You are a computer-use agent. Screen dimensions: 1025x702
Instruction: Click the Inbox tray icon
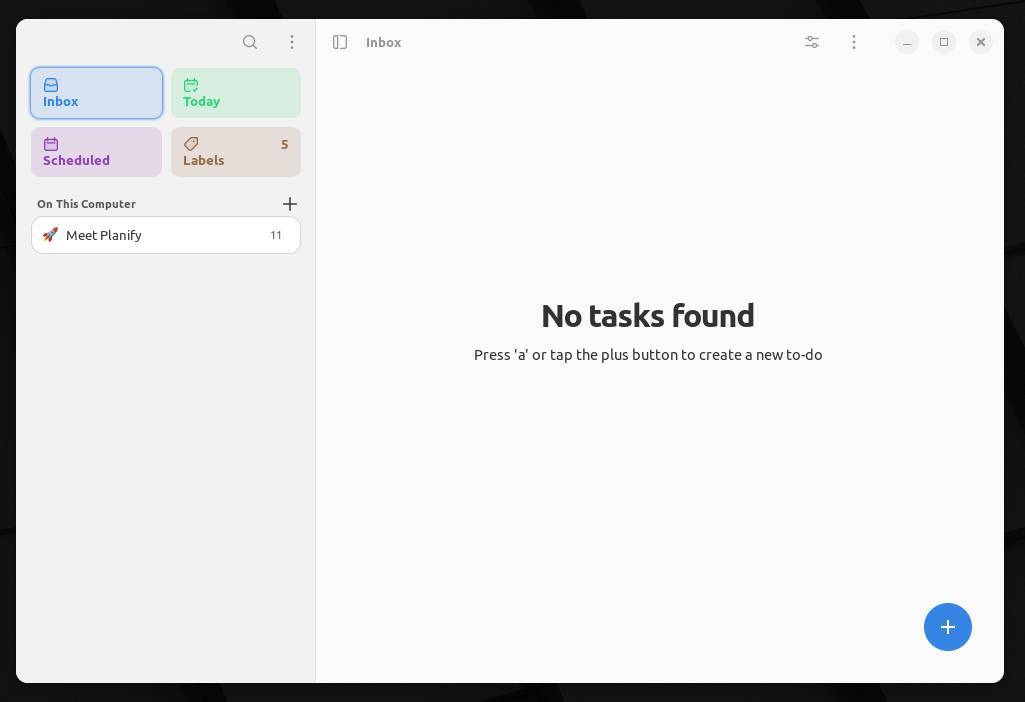[x=51, y=85]
